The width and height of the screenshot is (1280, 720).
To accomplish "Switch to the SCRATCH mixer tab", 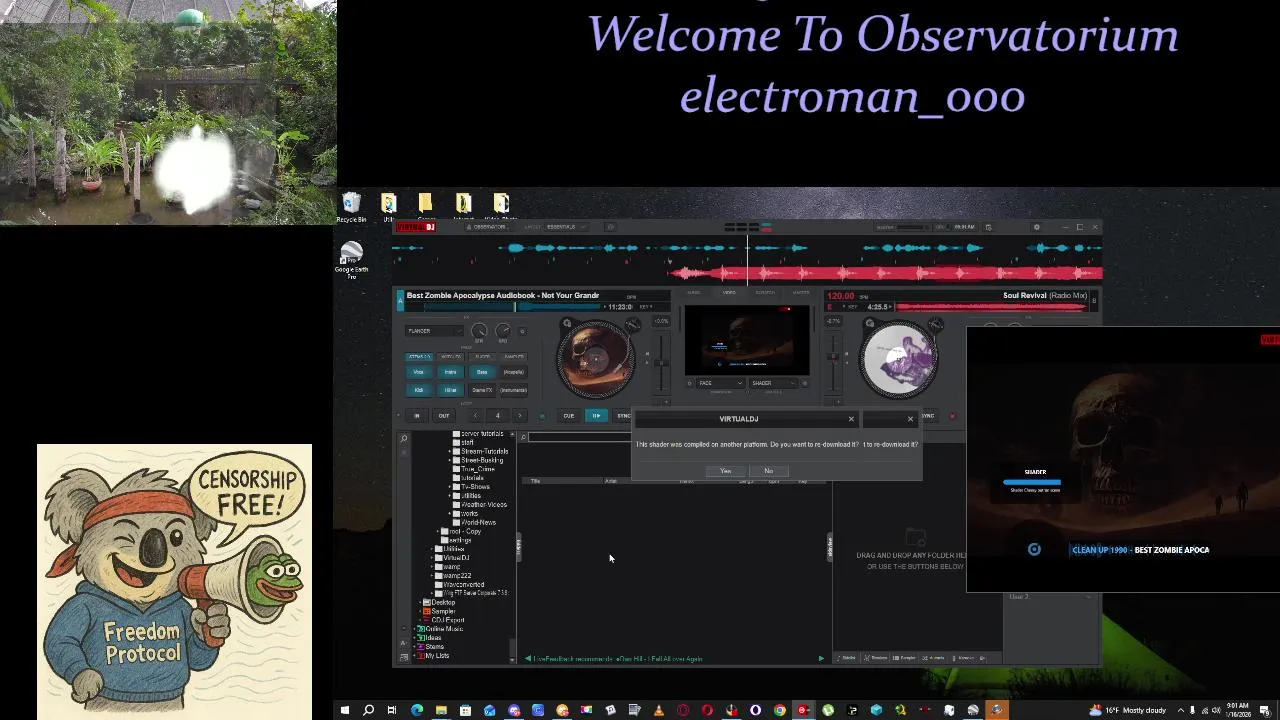I will click(x=765, y=292).
